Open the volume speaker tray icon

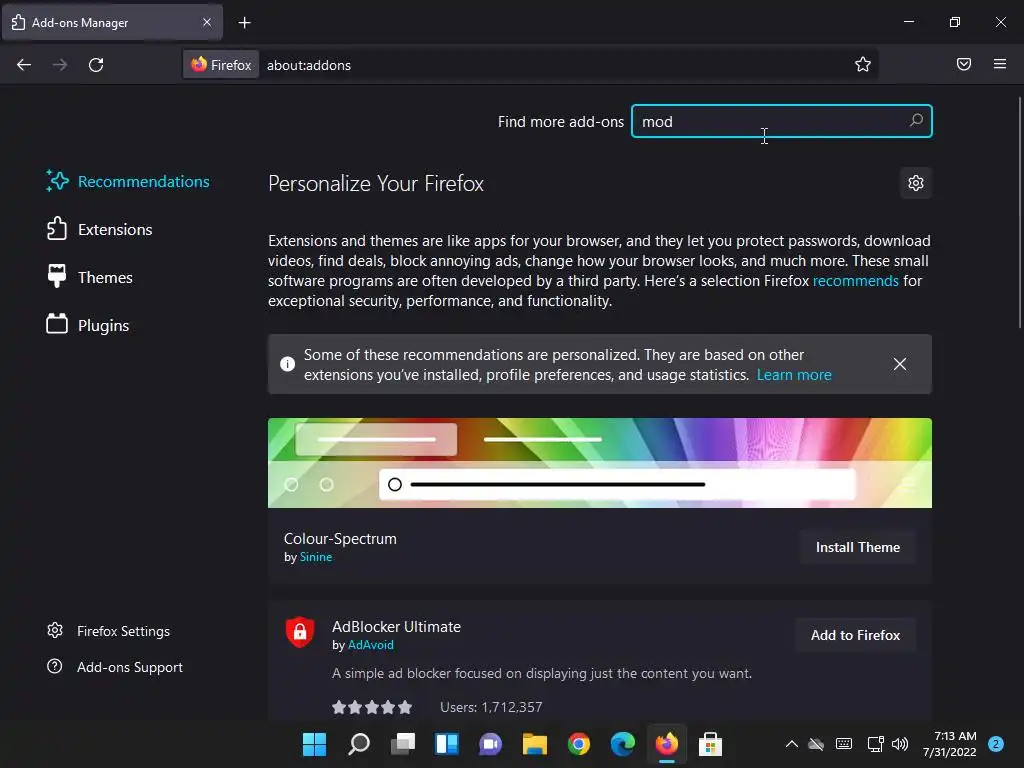(x=900, y=744)
